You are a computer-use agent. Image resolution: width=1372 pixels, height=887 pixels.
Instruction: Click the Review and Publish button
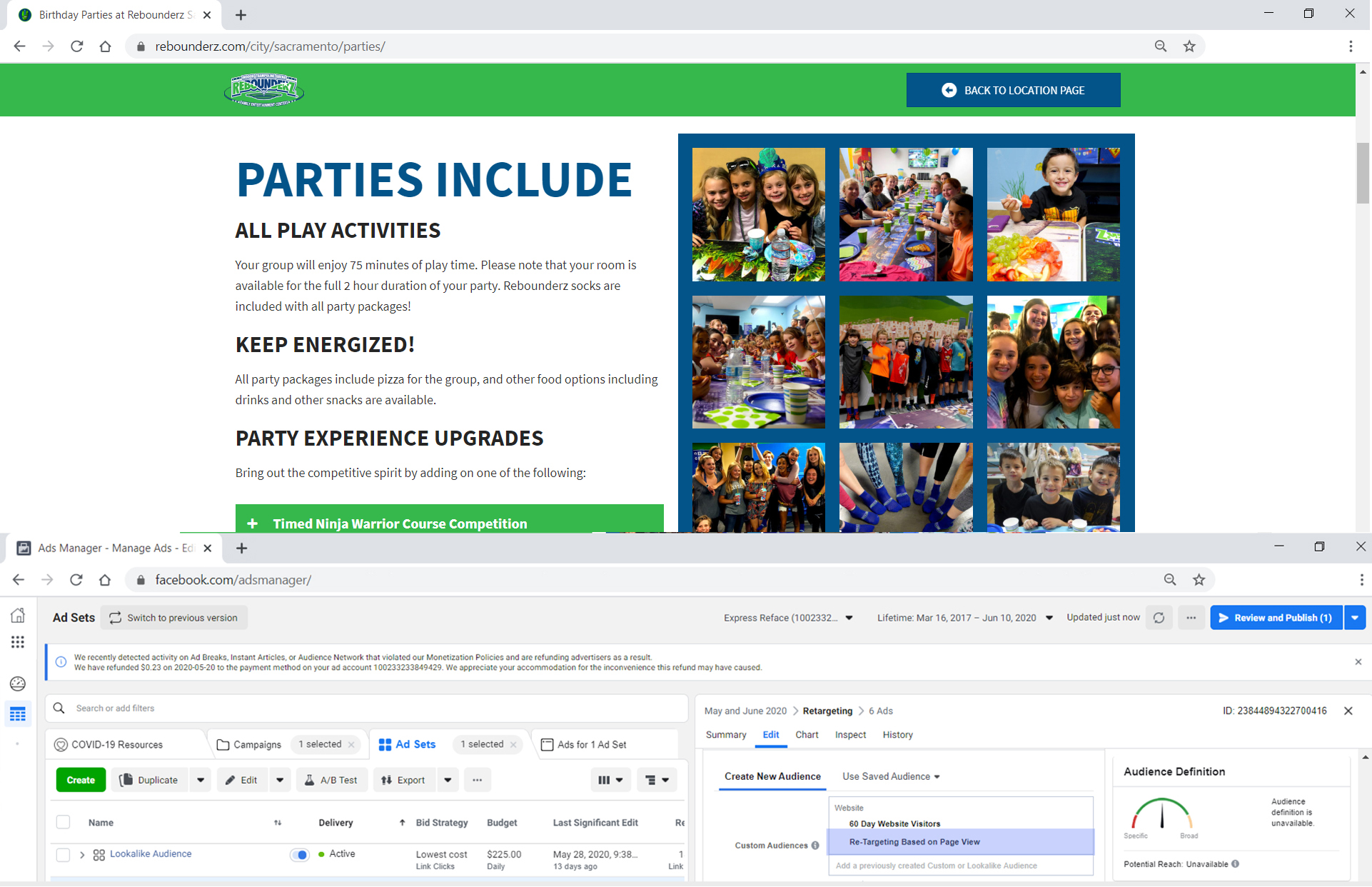(1276, 617)
